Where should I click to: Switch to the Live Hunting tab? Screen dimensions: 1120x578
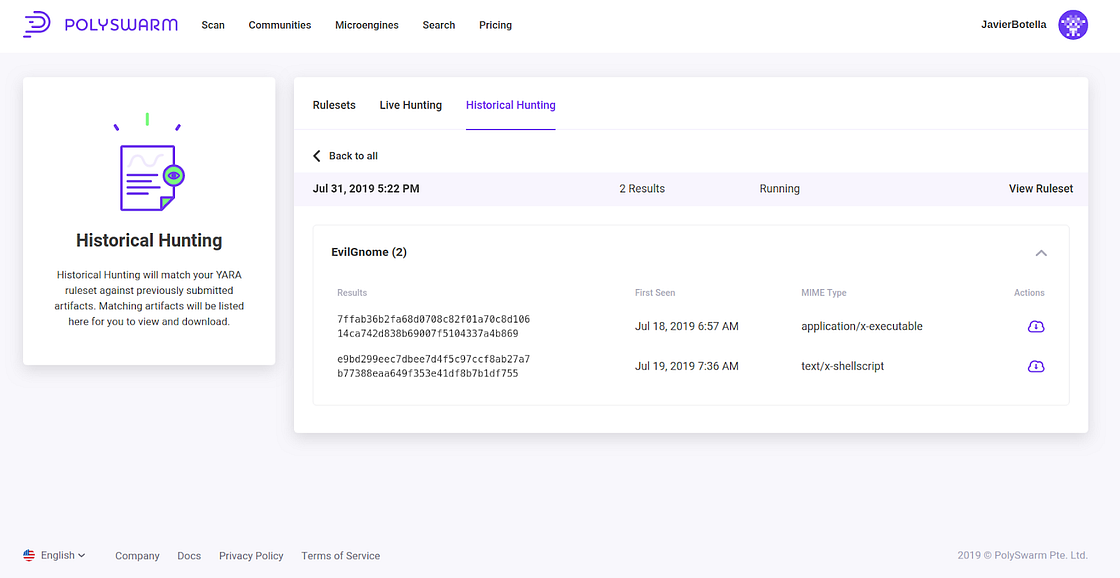[x=411, y=105]
